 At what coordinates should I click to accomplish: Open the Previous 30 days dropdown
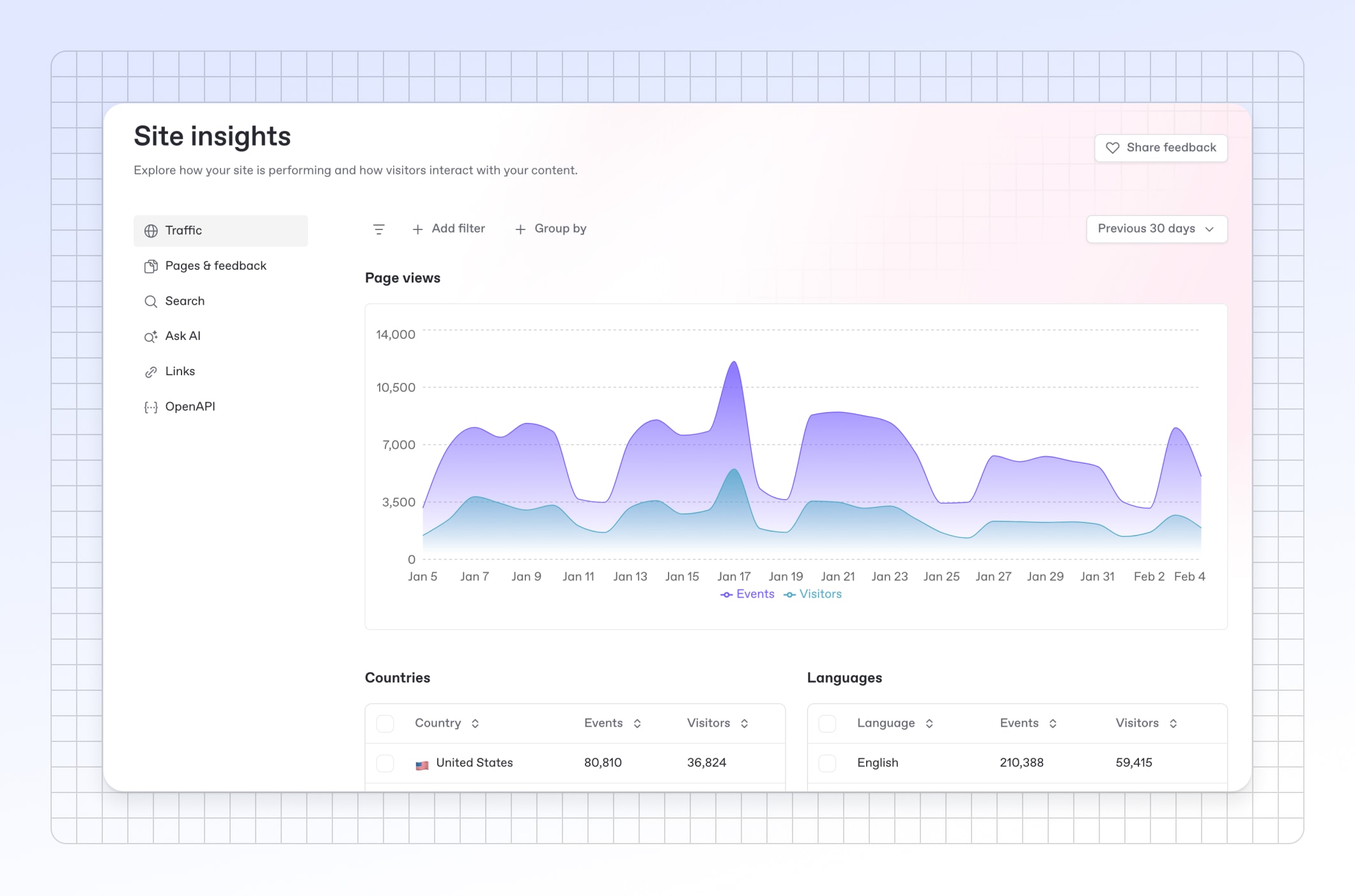coord(1157,229)
